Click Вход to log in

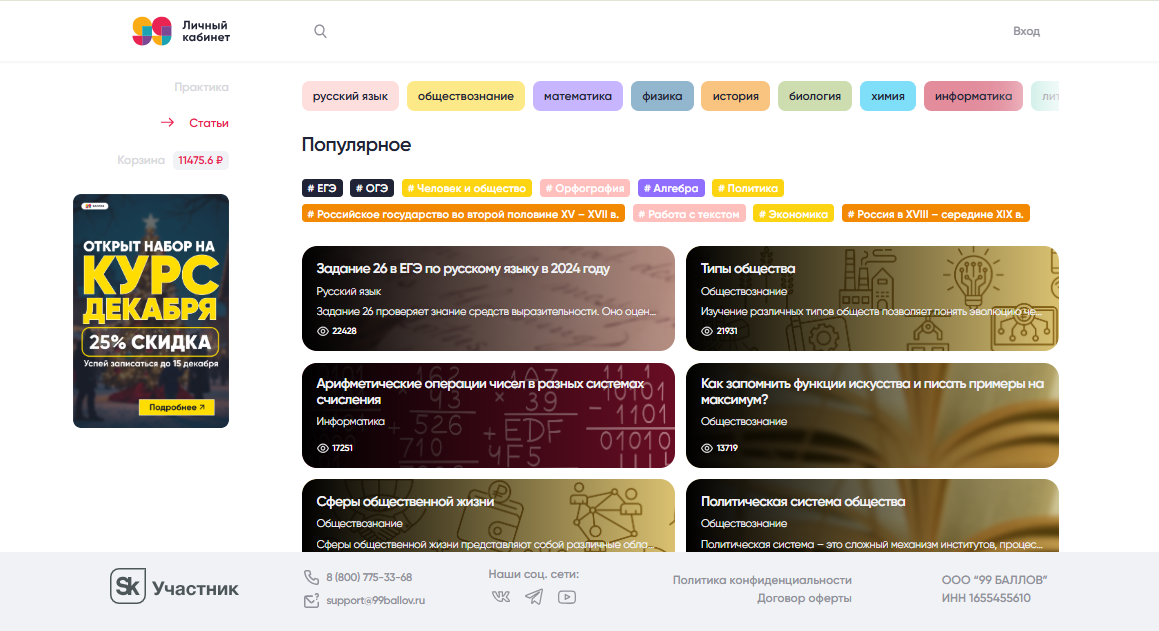[1026, 31]
